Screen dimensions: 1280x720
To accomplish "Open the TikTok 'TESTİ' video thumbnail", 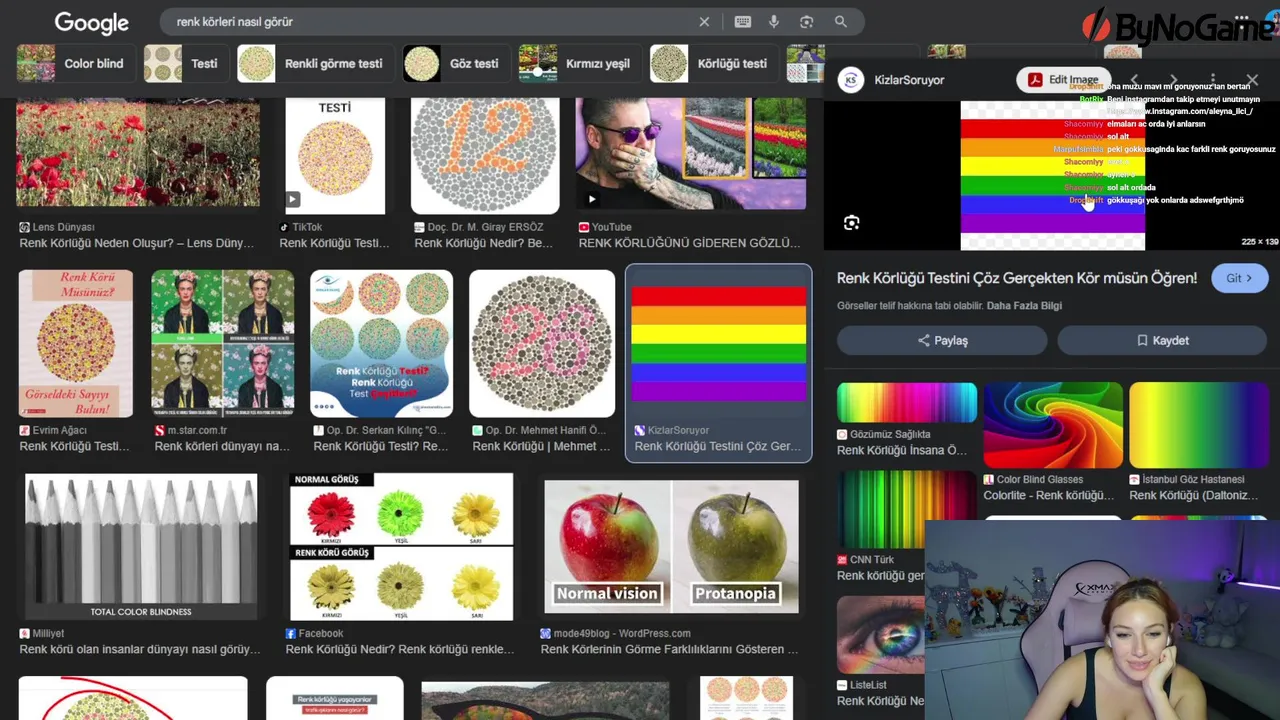I will tap(335, 156).
